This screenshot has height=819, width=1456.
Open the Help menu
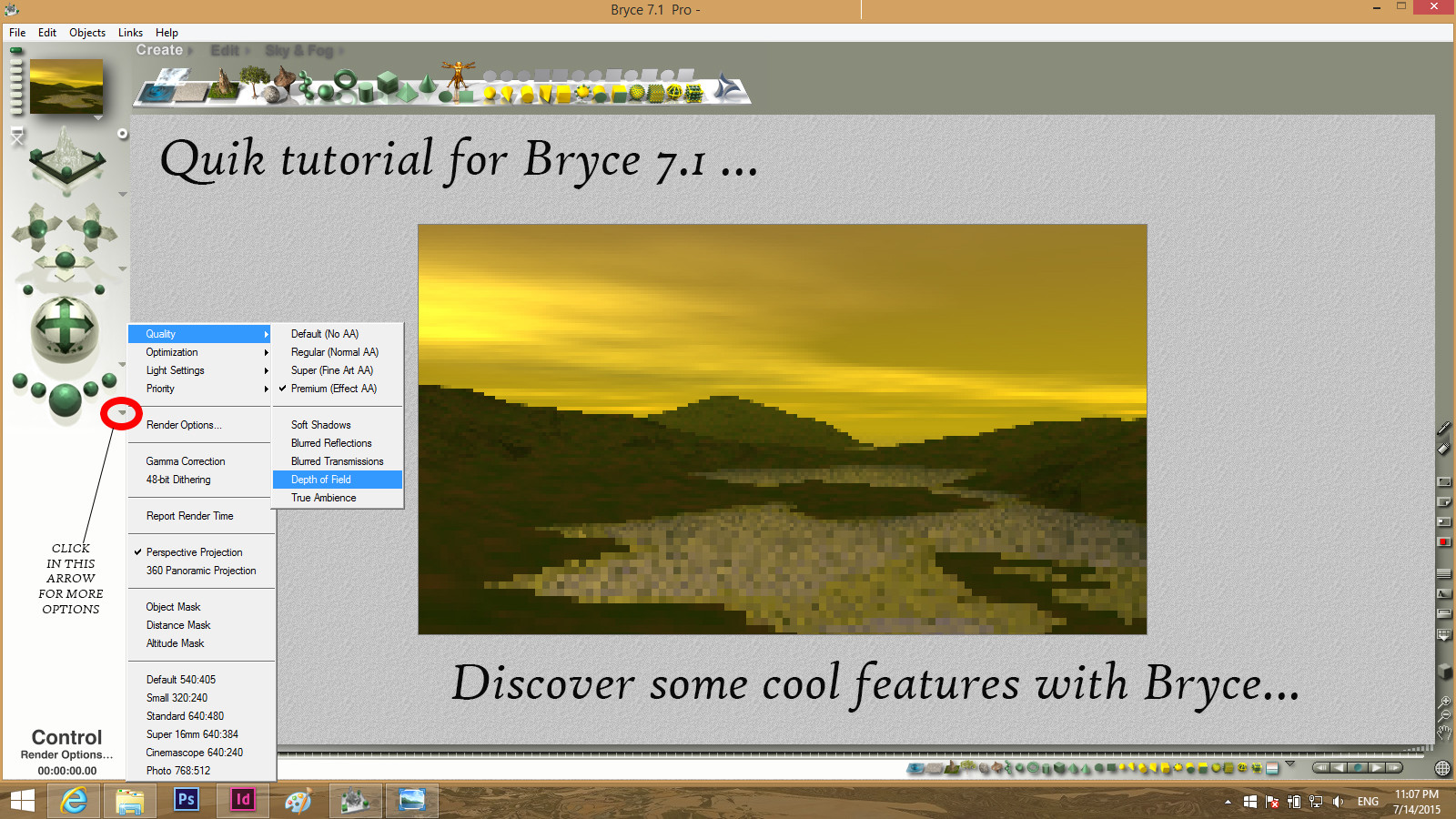[167, 33]
